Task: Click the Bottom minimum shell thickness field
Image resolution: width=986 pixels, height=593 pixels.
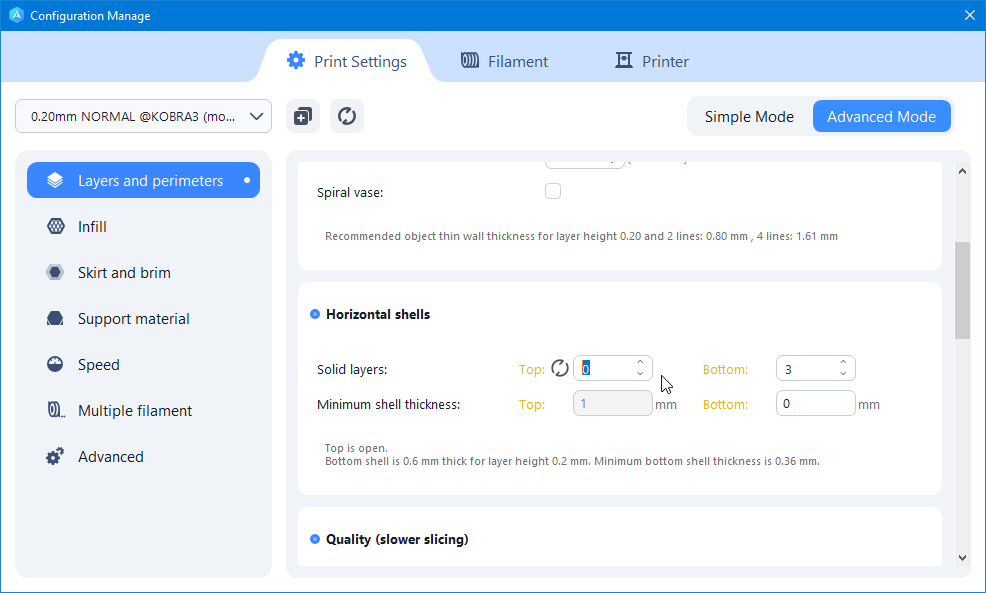Action: (816, 403)
